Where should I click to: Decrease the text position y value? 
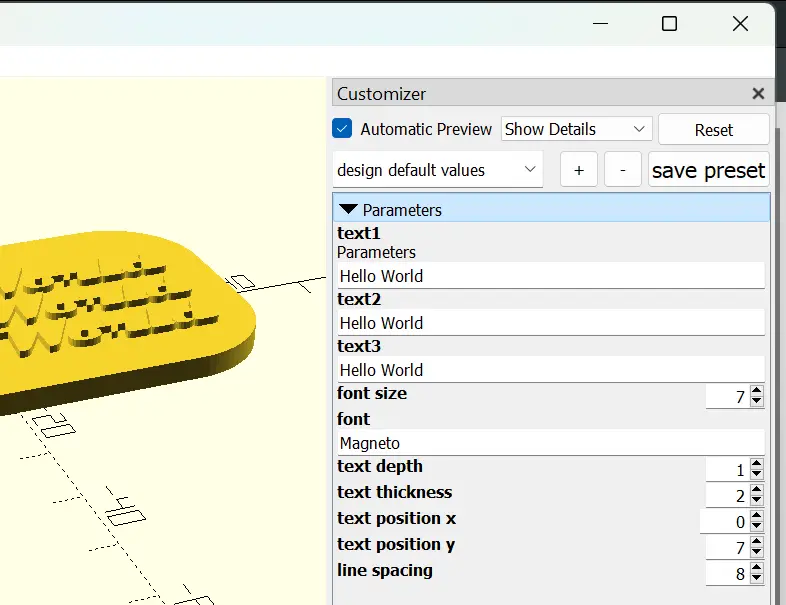coord(757,552)
